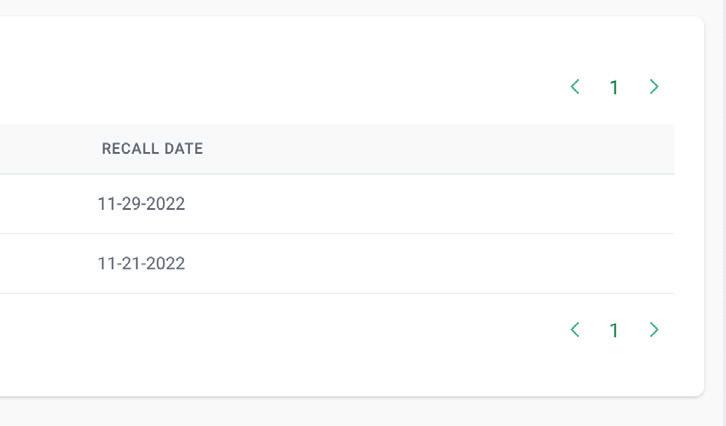Click the 11-21-2022 recall date cell
This screenshot has height=426, width=726.
[141, 263]
